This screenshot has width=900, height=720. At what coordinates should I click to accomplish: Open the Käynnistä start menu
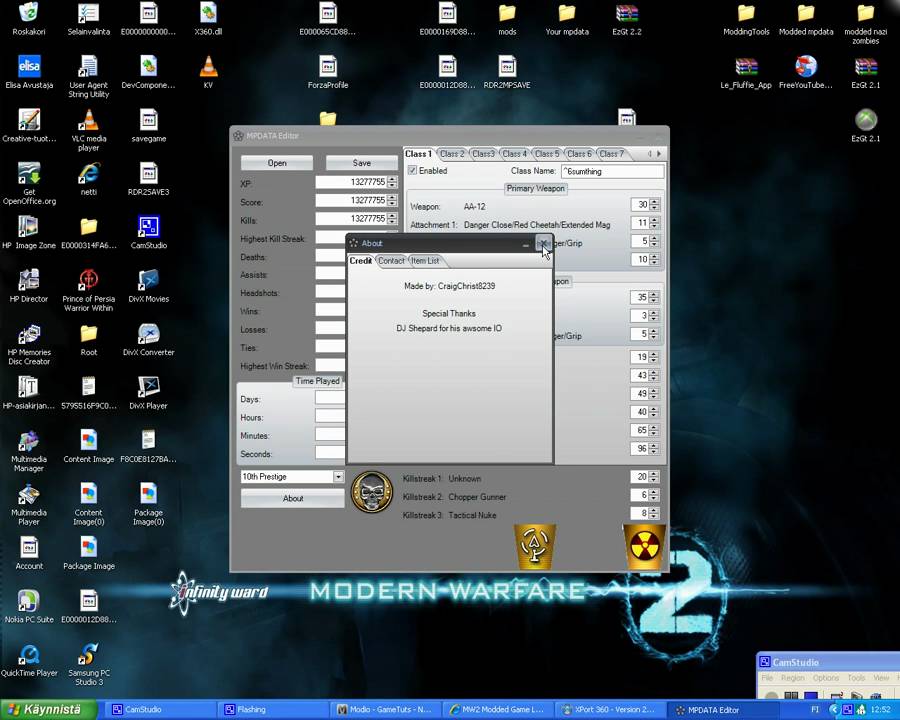[x=48, y=710]
